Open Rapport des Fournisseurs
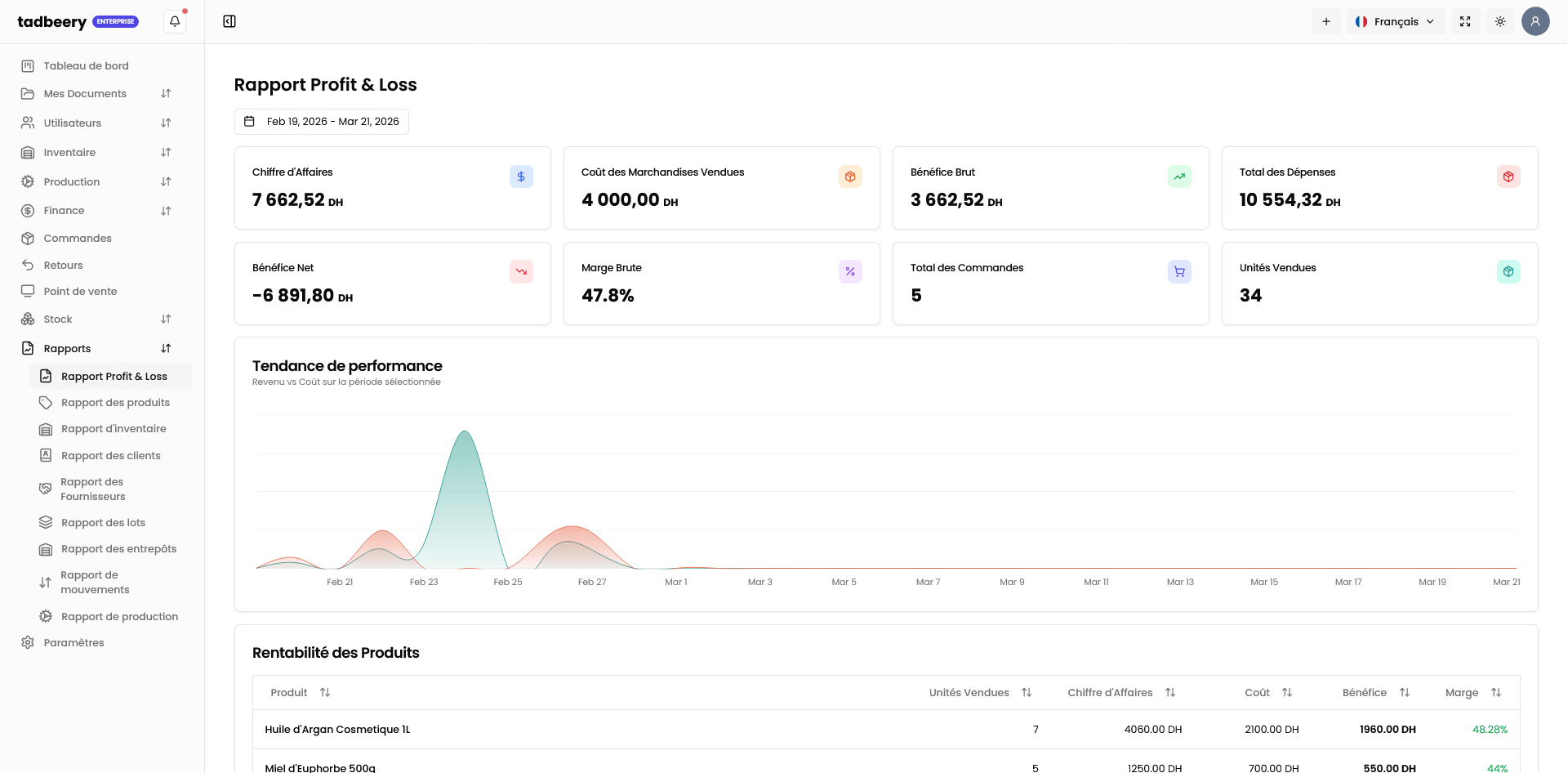Image resolution: width=1568 pixels, height=773 pixels. pyautogui.click(x=92, y=489)
